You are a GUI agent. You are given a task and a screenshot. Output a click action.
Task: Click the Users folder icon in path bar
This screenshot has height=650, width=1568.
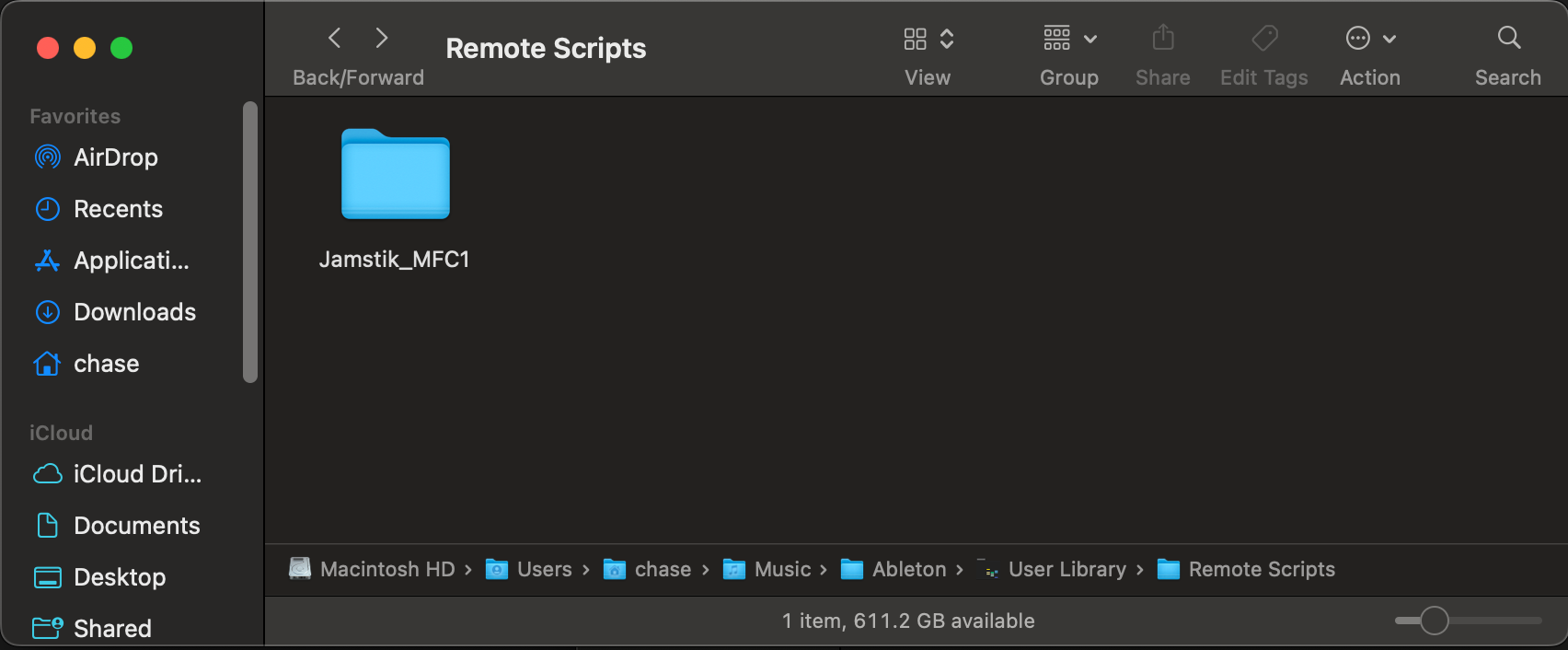tap(497, 569)
